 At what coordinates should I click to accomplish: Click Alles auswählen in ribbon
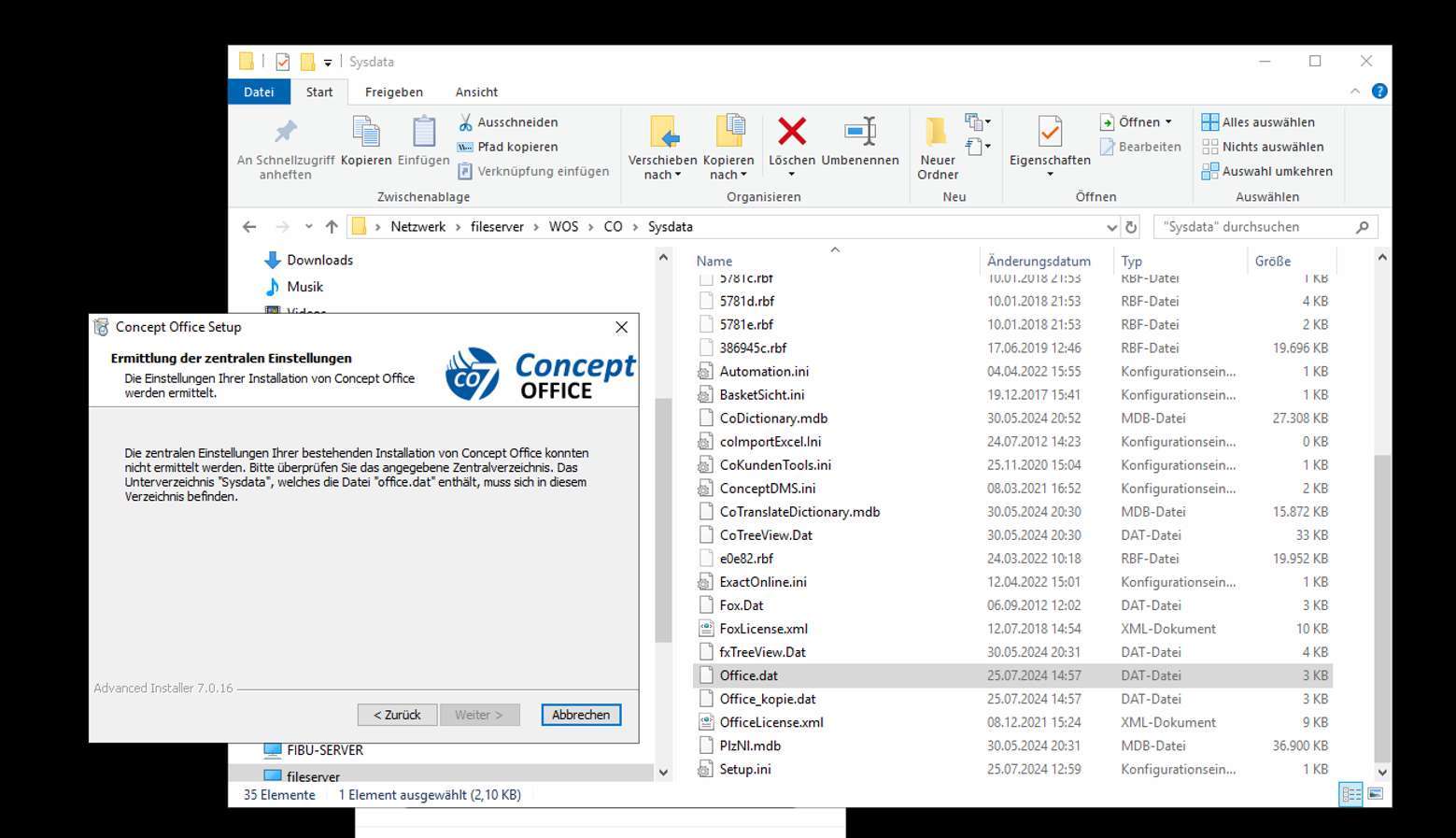pyautogui.click(x=1258, y=122)
